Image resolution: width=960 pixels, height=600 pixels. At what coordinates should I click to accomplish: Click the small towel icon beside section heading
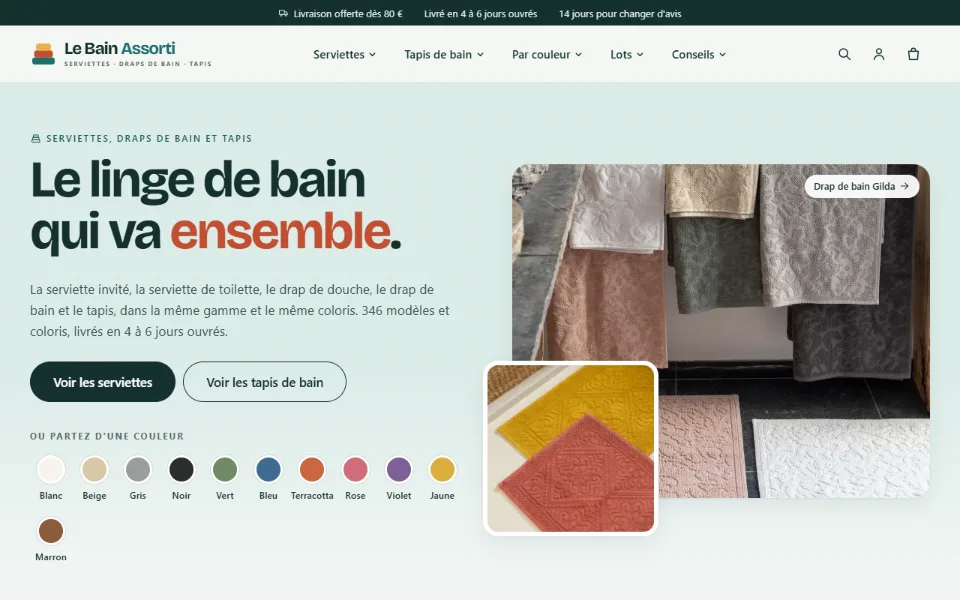36,138
